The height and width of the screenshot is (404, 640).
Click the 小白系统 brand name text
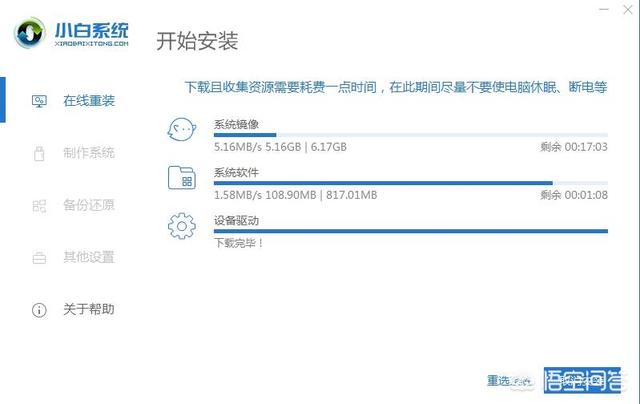pyautogui.click(x=92, y=31)
